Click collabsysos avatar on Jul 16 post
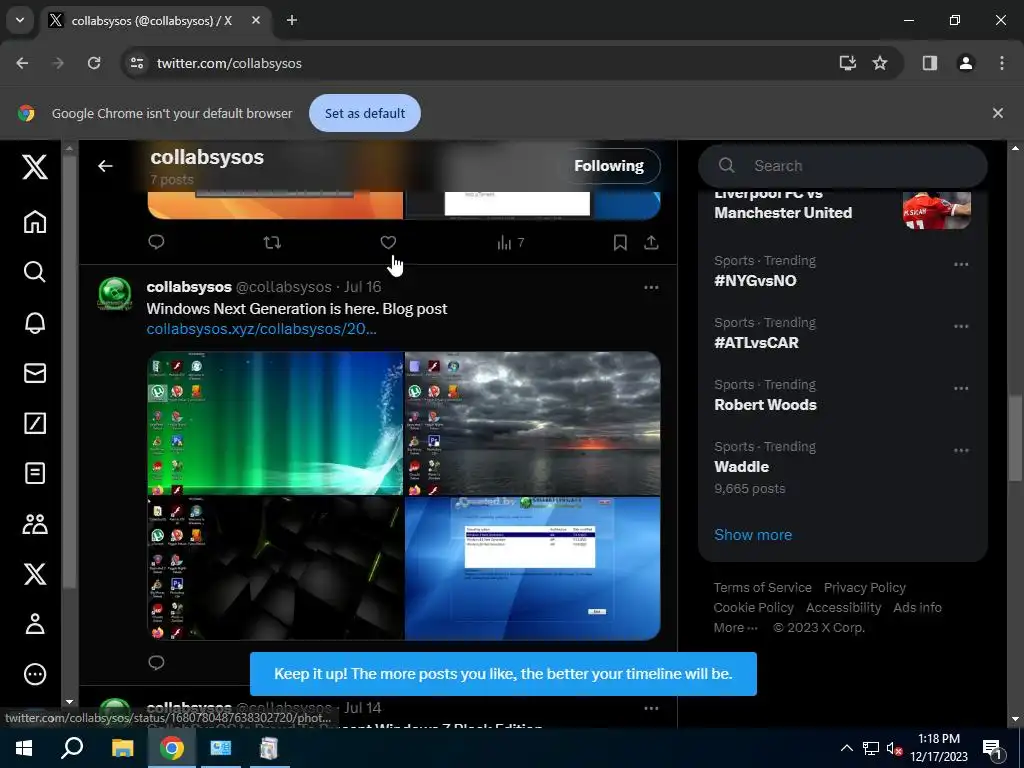Screen dimensions: 1024x768 coord(115,294)
